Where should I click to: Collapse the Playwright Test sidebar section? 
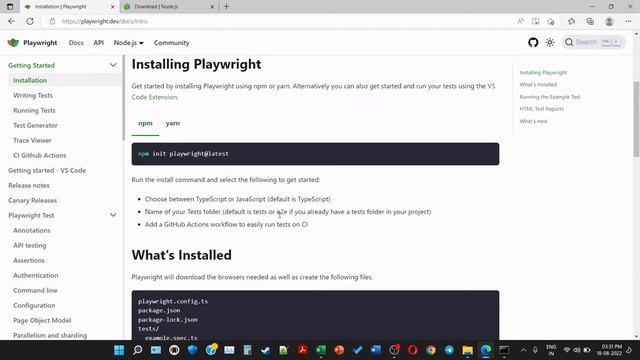pyautogui.click(x=113, y=215)
